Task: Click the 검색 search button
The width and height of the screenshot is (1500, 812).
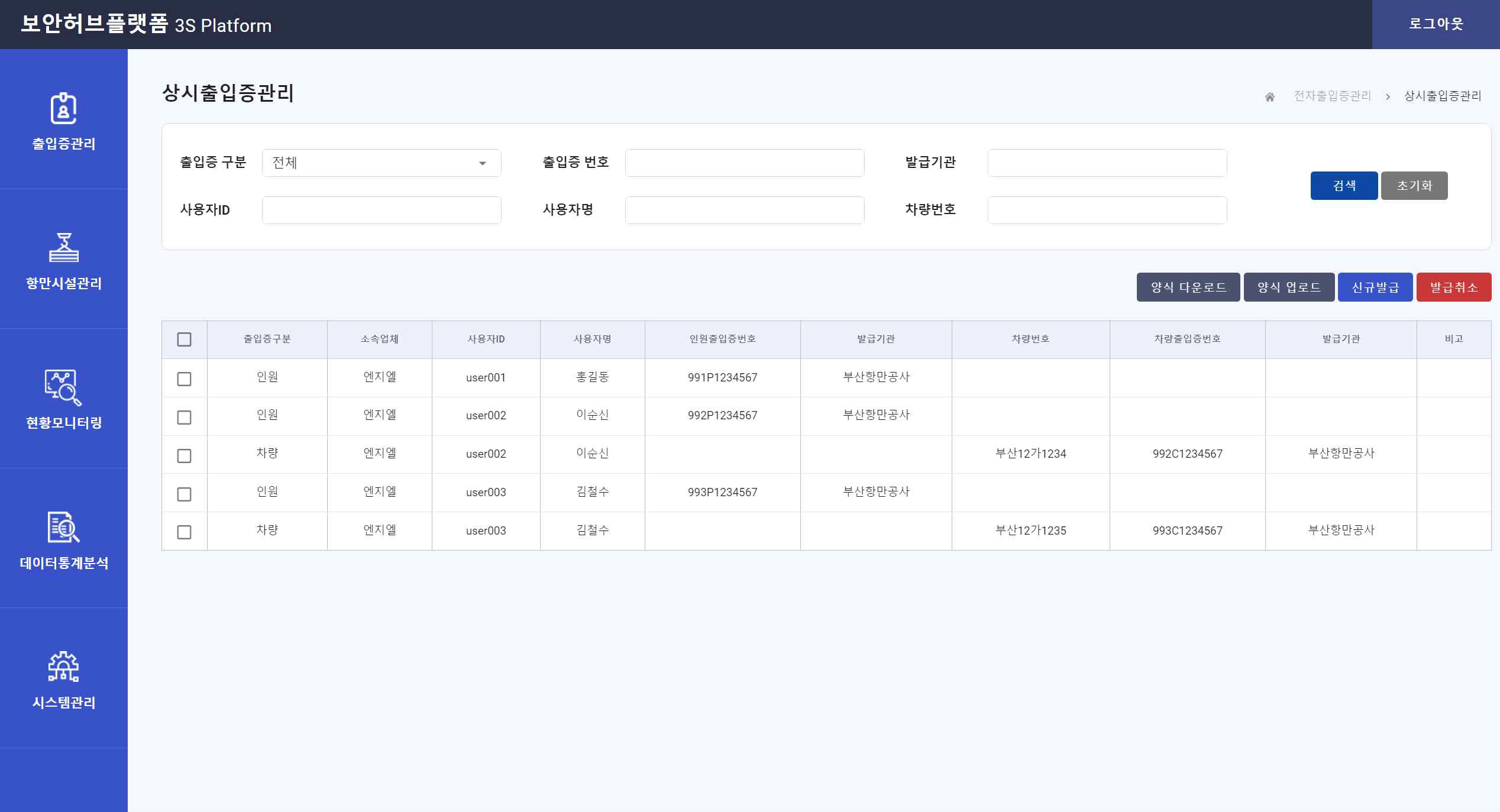Action: tap(1344, 186)
